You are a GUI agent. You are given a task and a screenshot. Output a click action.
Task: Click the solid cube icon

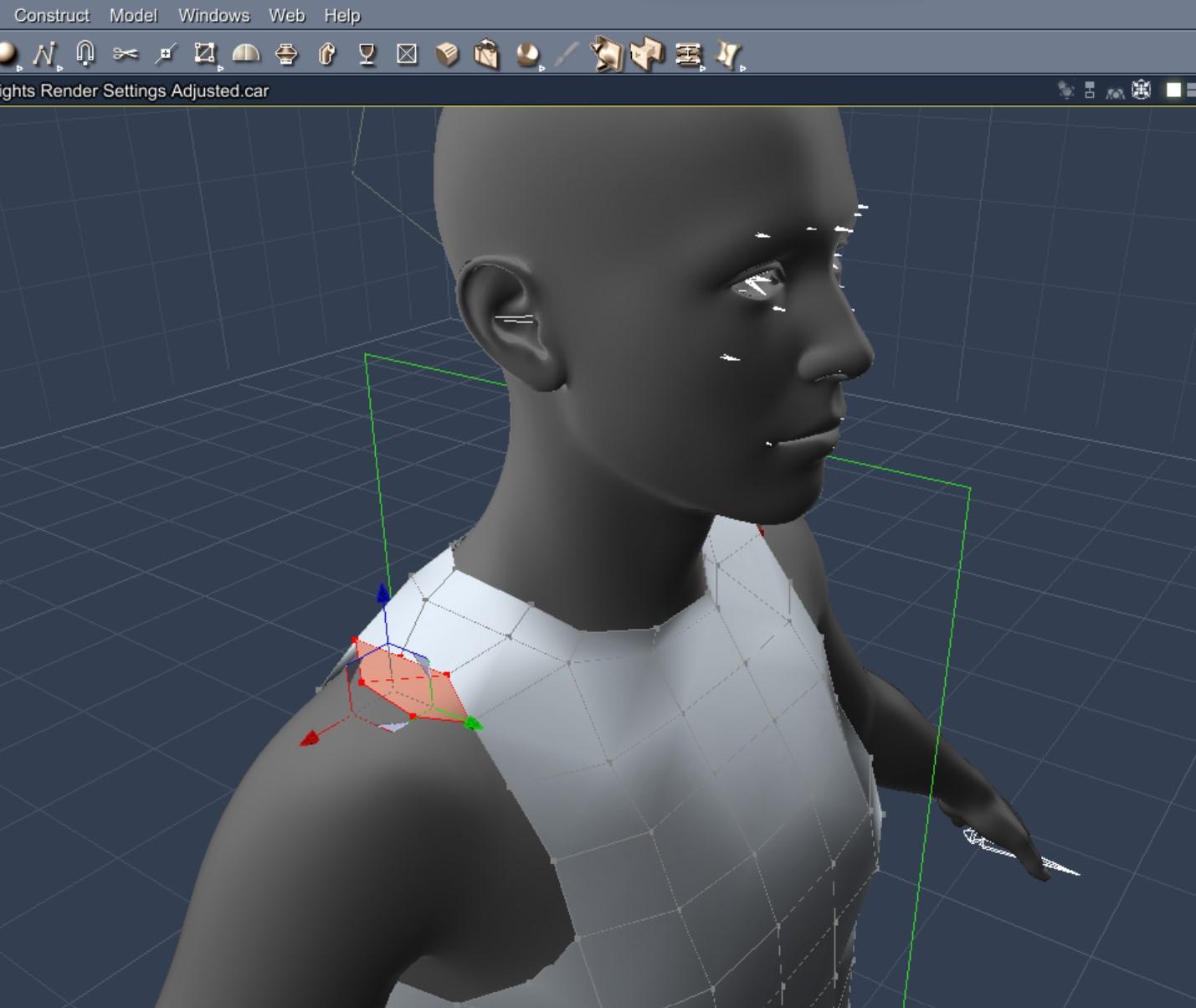447,54
